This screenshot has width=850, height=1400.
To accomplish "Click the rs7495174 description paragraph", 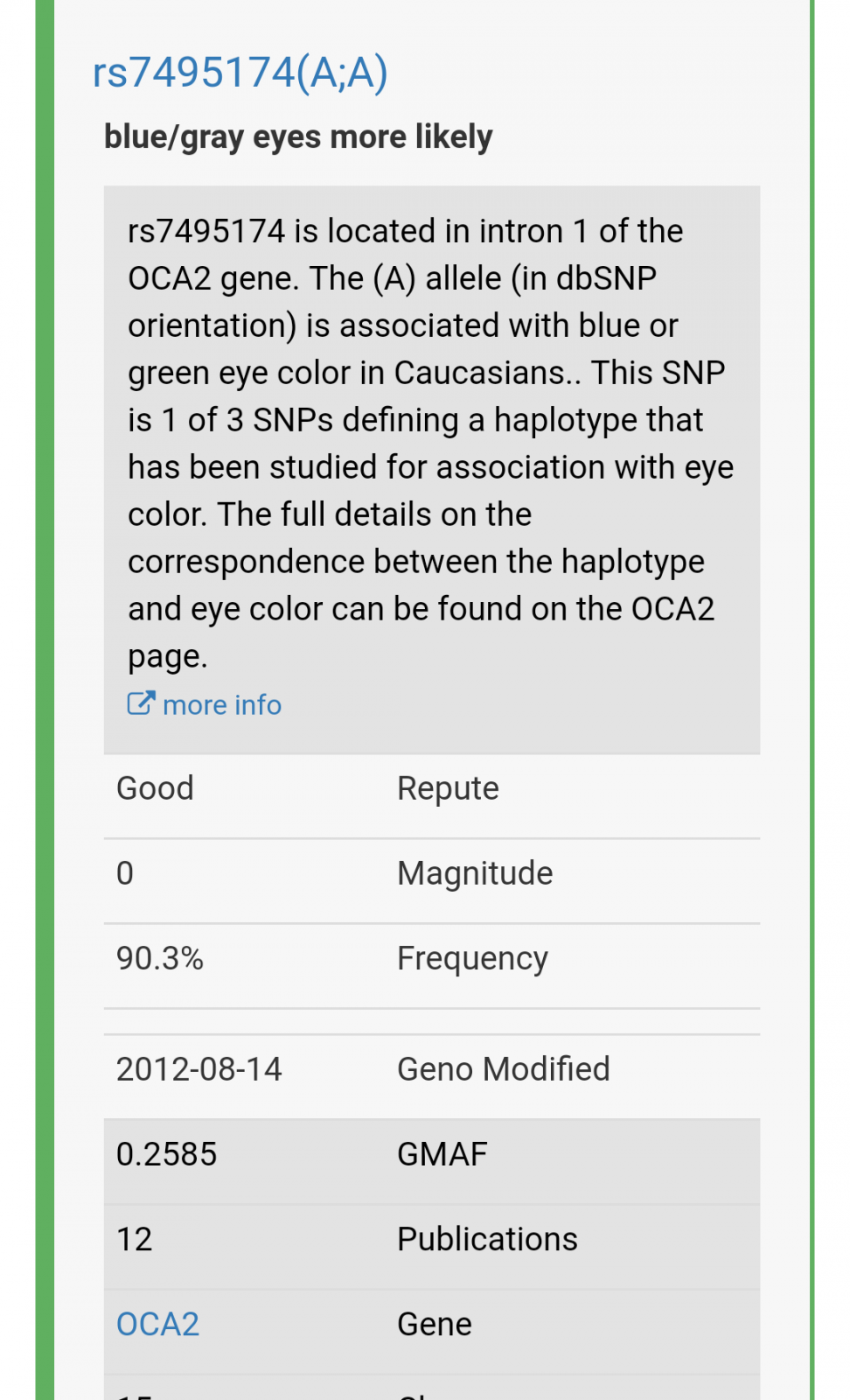I will tap(431, 443).
